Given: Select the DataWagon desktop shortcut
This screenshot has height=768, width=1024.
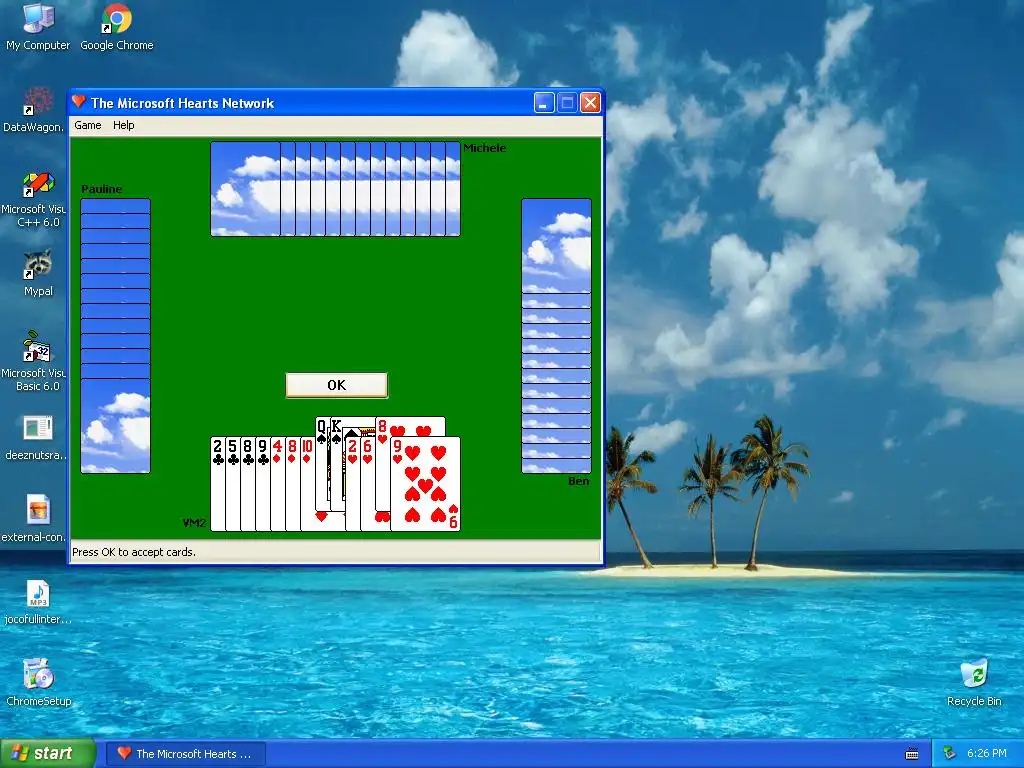Looking at the screenshot, I should 34,109.
